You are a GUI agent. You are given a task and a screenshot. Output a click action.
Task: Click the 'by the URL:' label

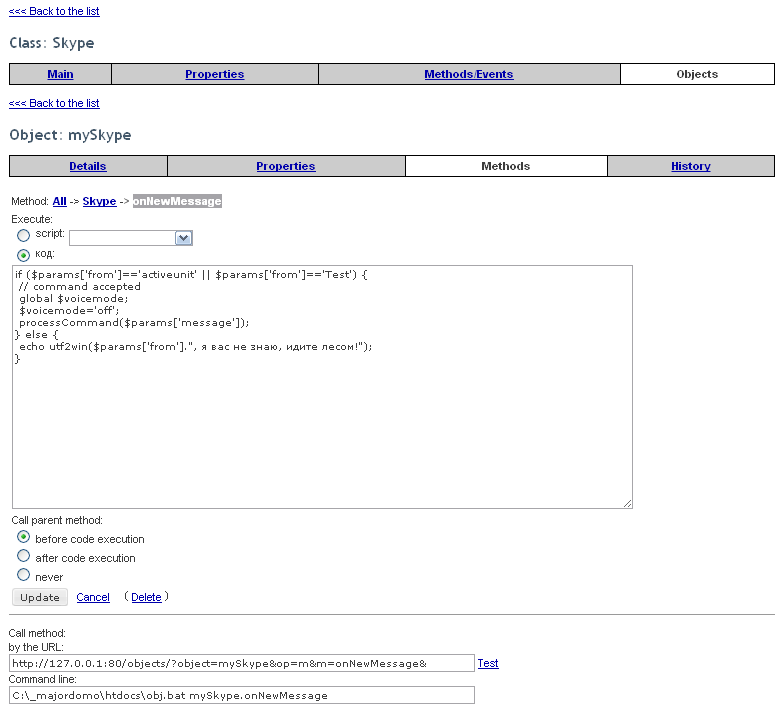pos(36,647)
